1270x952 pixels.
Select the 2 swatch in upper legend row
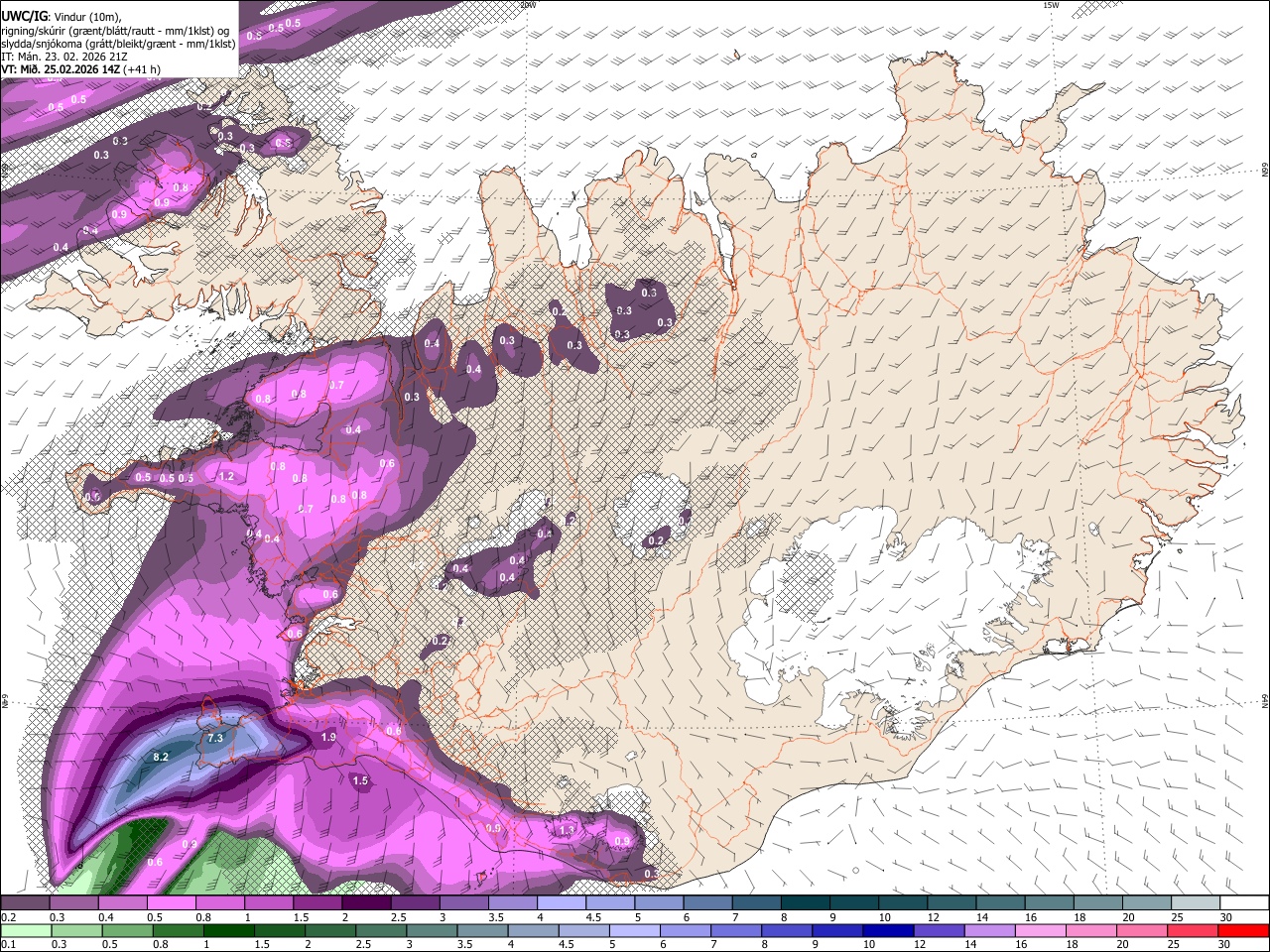pyautogui.click(x=366, y=903)
